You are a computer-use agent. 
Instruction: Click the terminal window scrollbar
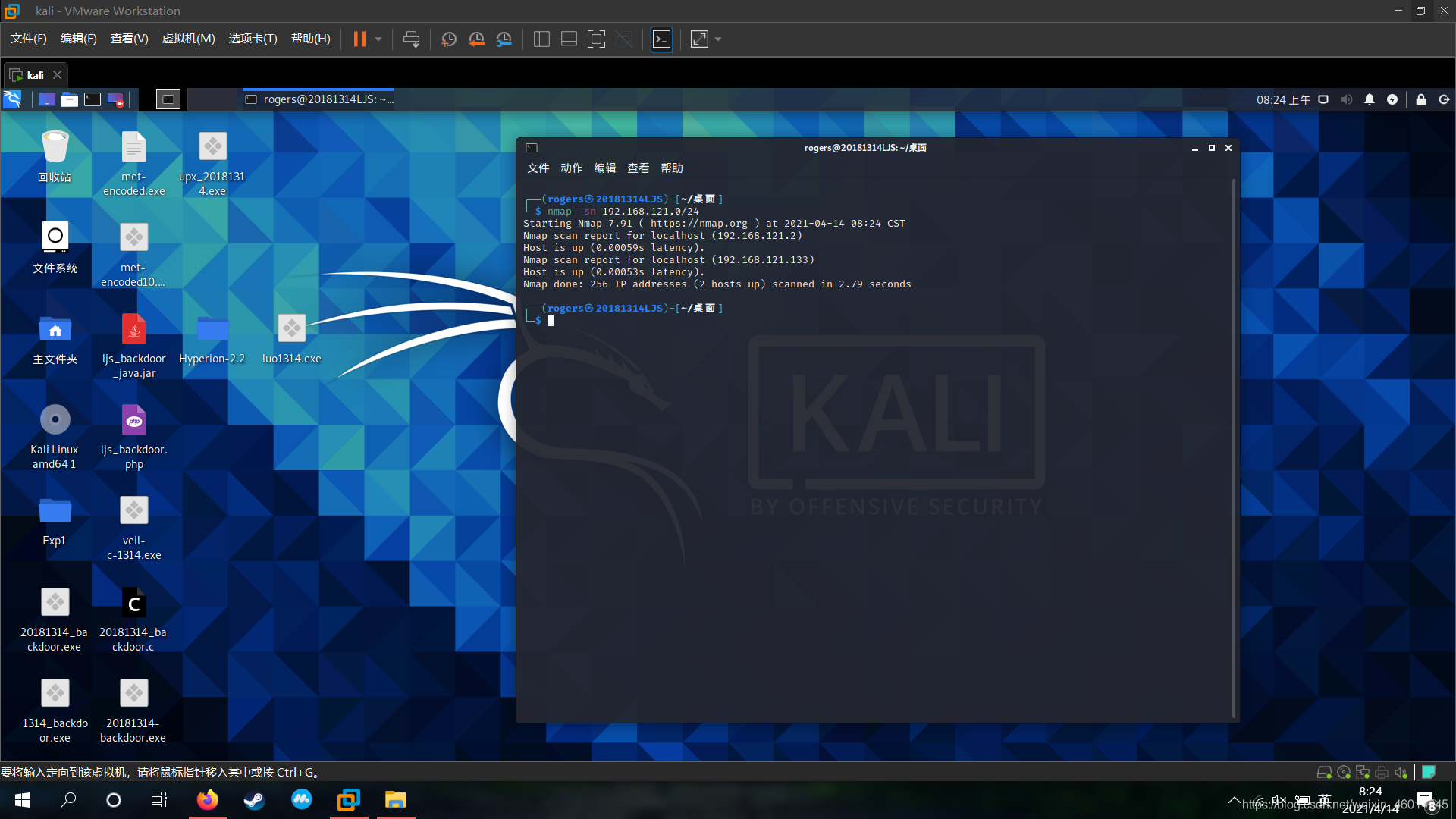pyautogui.click(x=1234, y=447)
